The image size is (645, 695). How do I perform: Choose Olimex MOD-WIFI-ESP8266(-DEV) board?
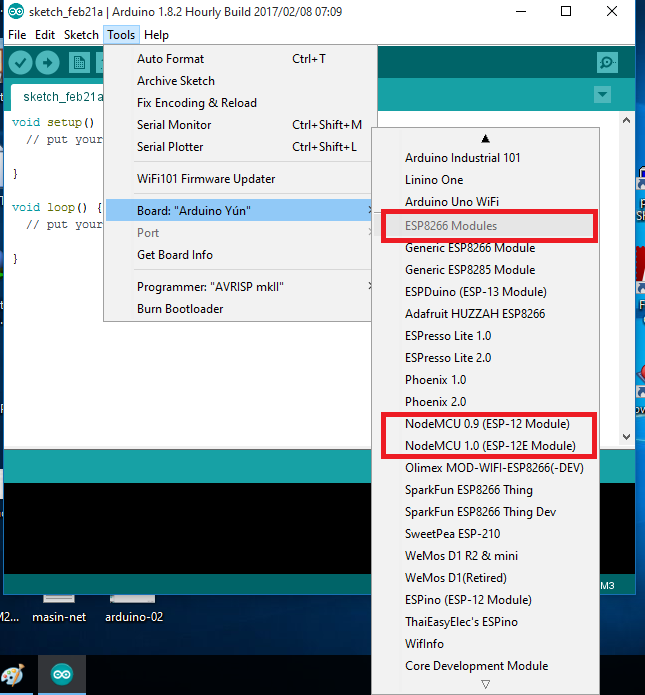[x=485, y=468]
